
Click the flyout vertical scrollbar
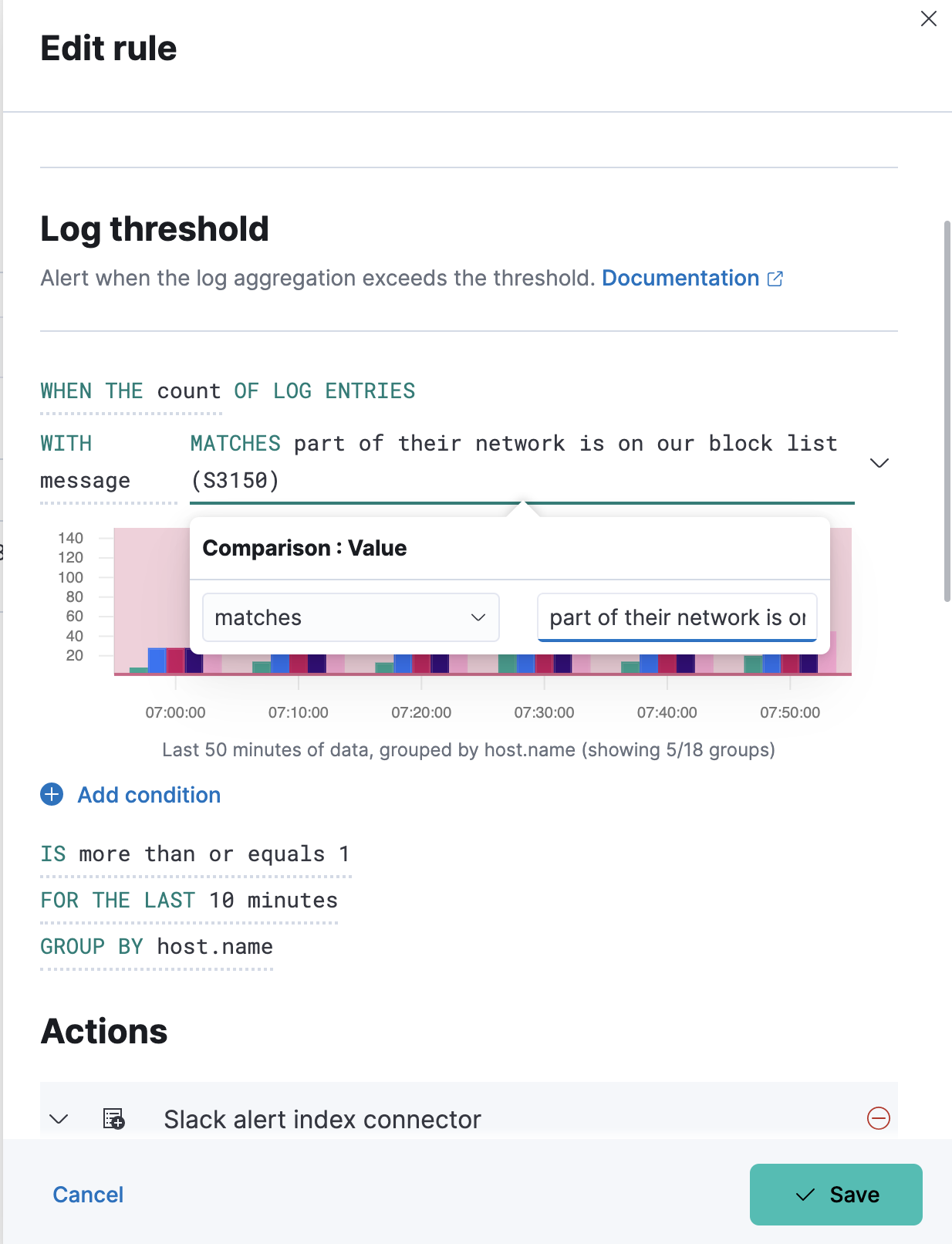coord(947,409)
